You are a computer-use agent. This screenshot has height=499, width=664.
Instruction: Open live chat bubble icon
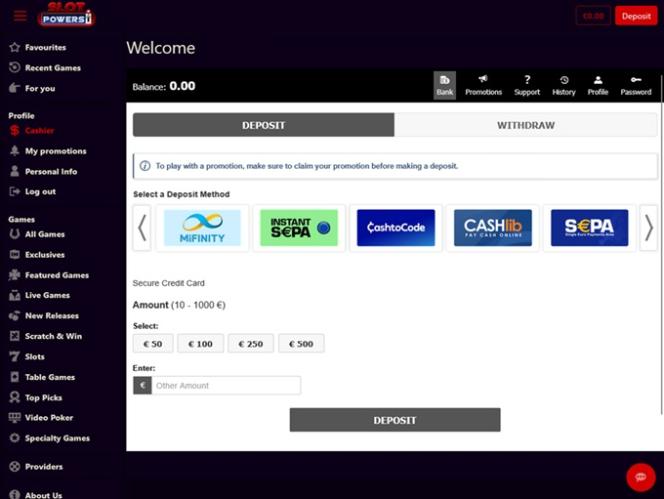point(640,477)
